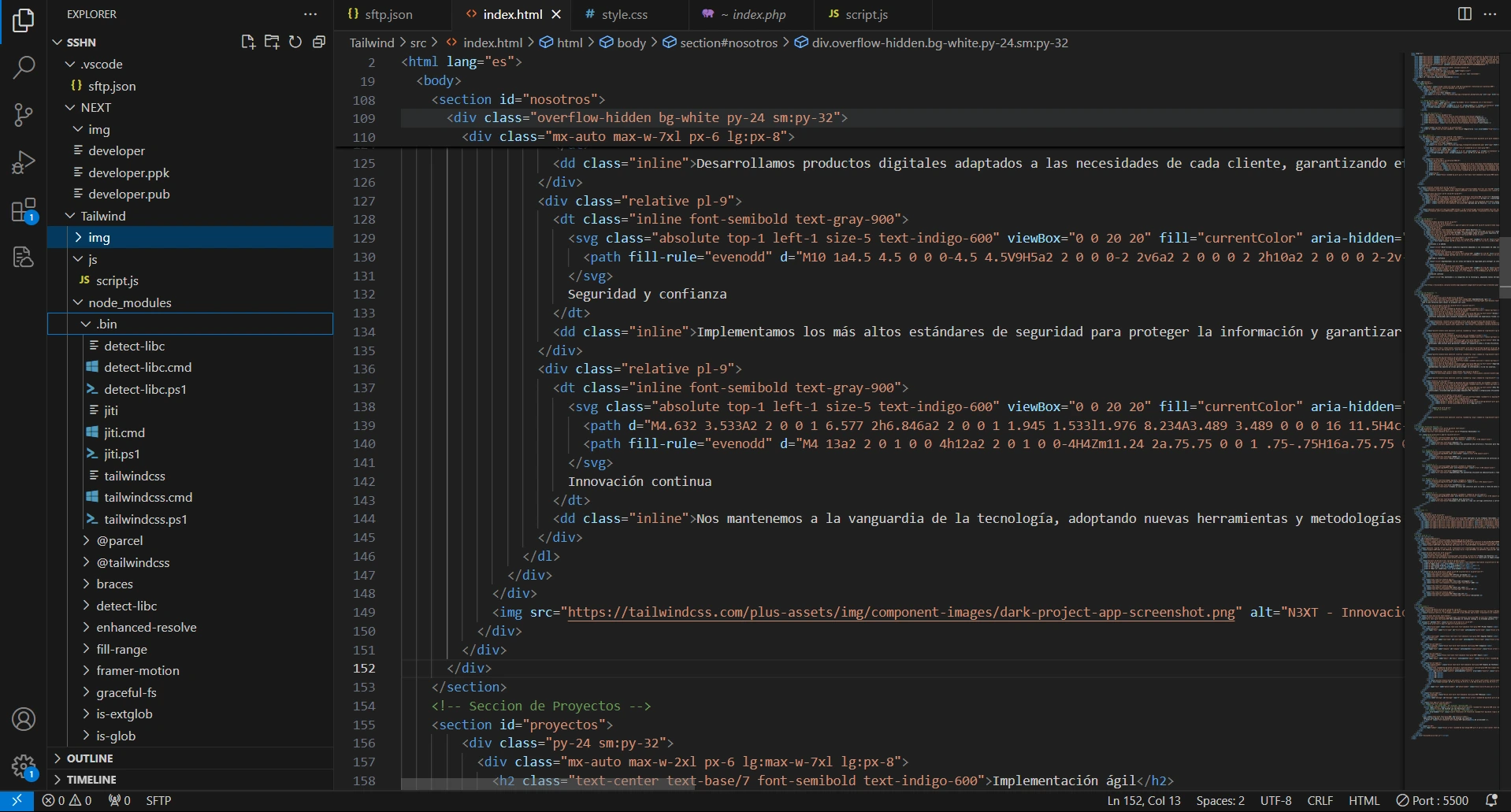The image size is (1511, 812).
Task: Click Ln 152, Col 13 cursor position
Action: (x=1144, y=800)
